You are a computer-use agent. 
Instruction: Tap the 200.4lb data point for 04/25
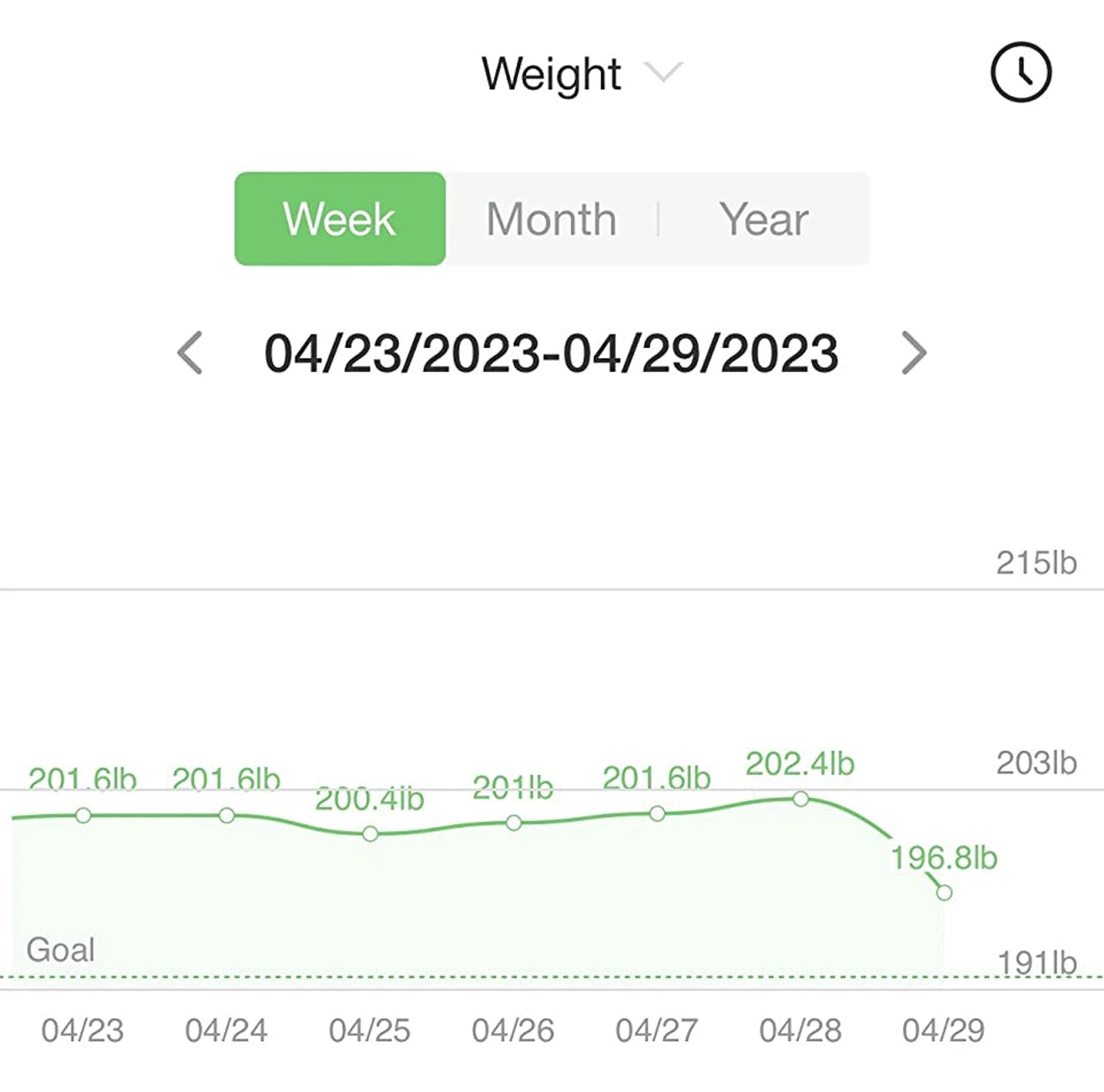[371, 833]
